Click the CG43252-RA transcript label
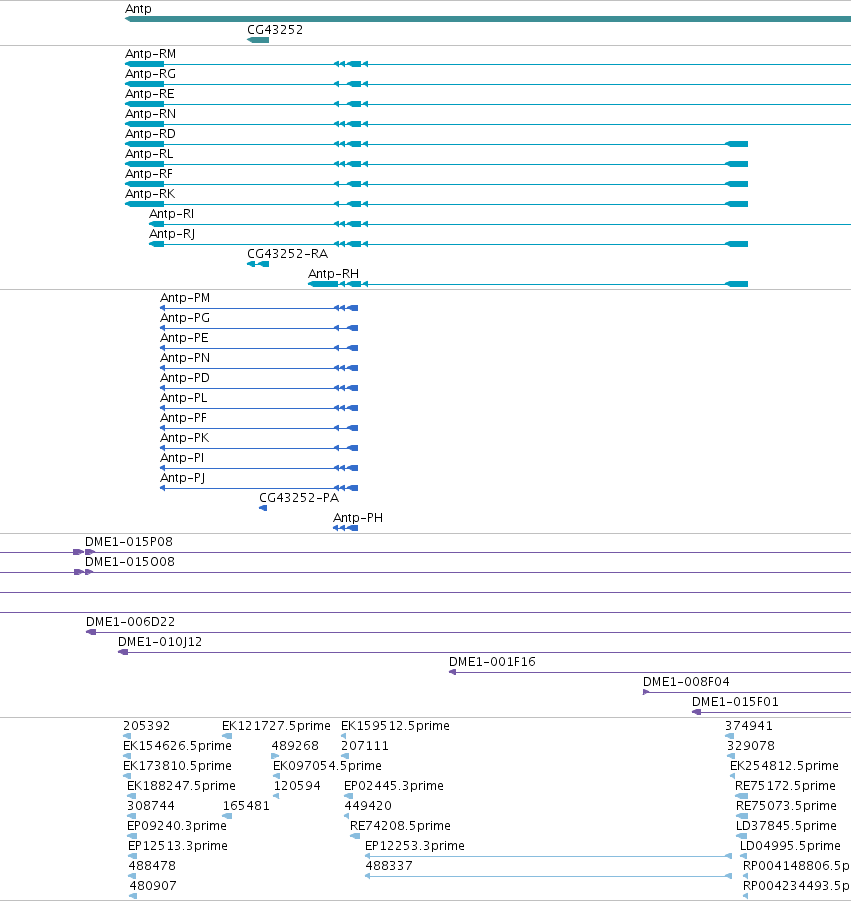The width and height of the screenshot is (851, 901). 287,254
